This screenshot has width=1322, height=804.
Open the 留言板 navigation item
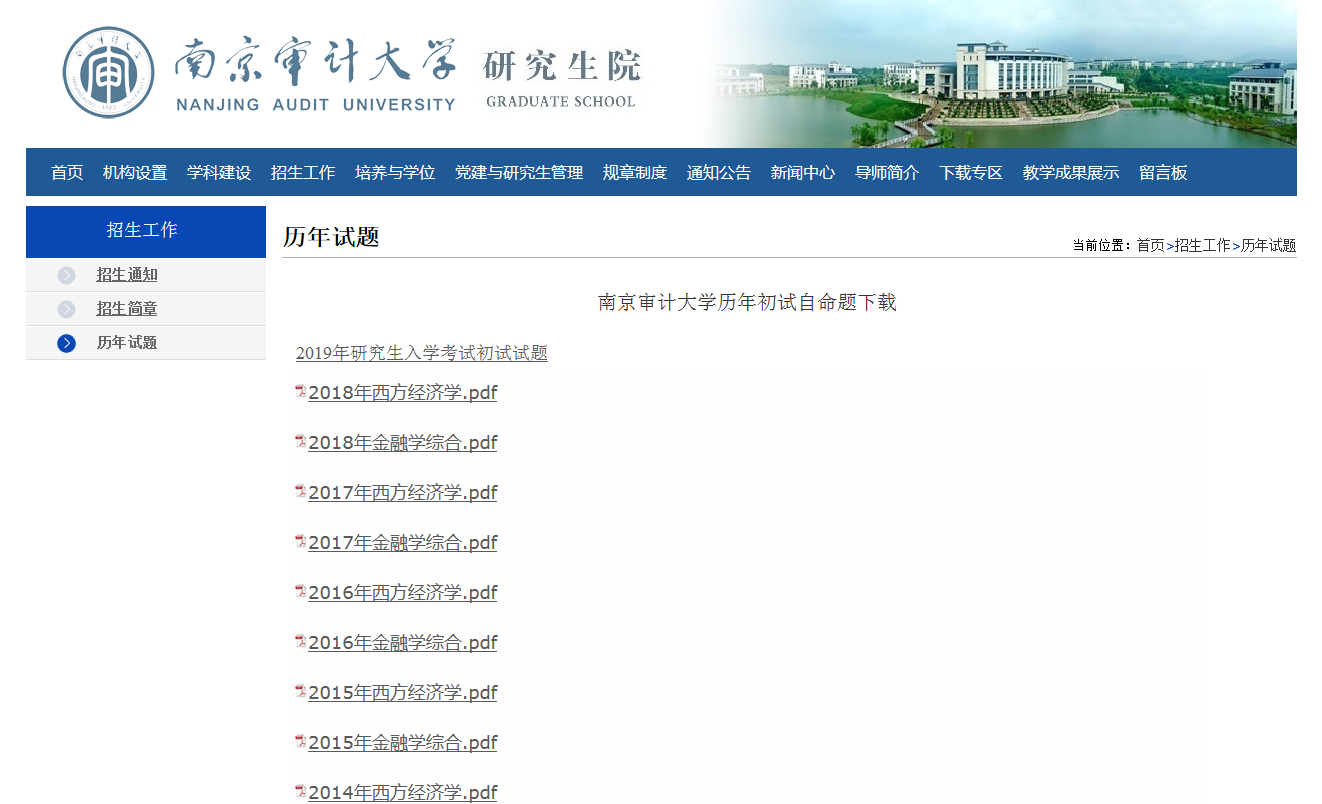(x=1163, y=173)
